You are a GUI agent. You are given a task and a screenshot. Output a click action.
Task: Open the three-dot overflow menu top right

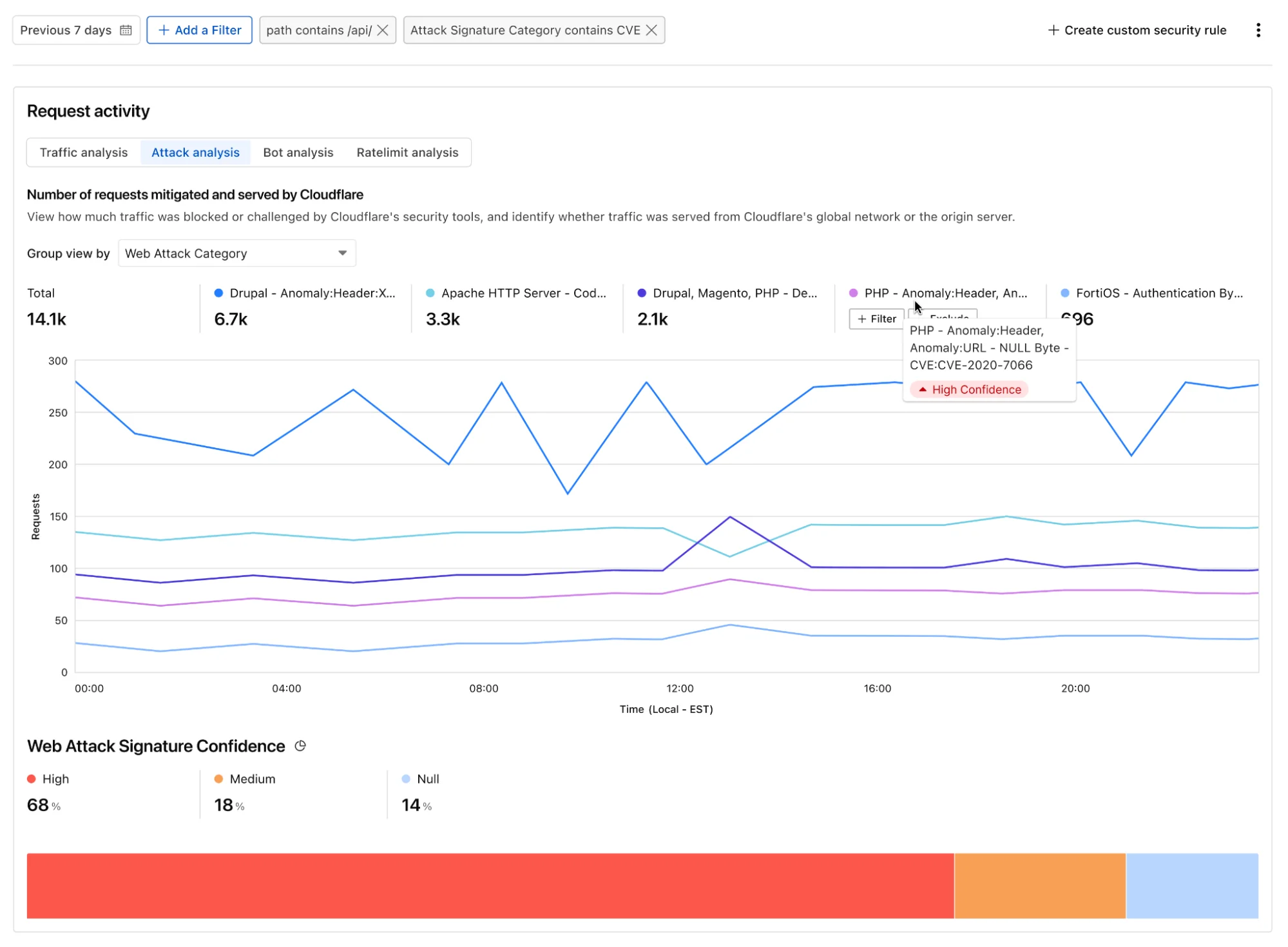pos(1258,30)
